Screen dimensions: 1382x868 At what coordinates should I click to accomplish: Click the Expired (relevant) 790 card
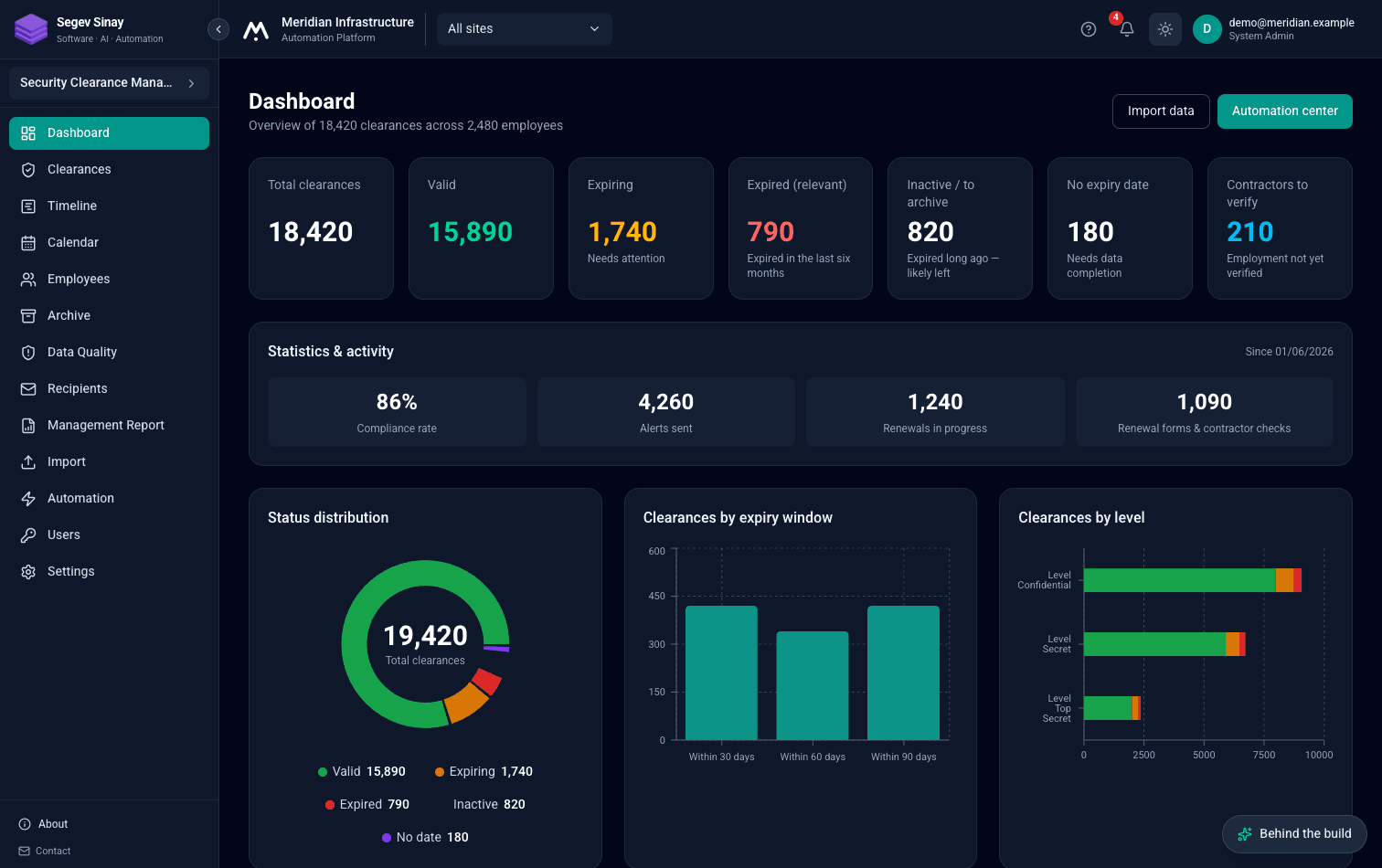pyautogui.click(x=801, y=228)
